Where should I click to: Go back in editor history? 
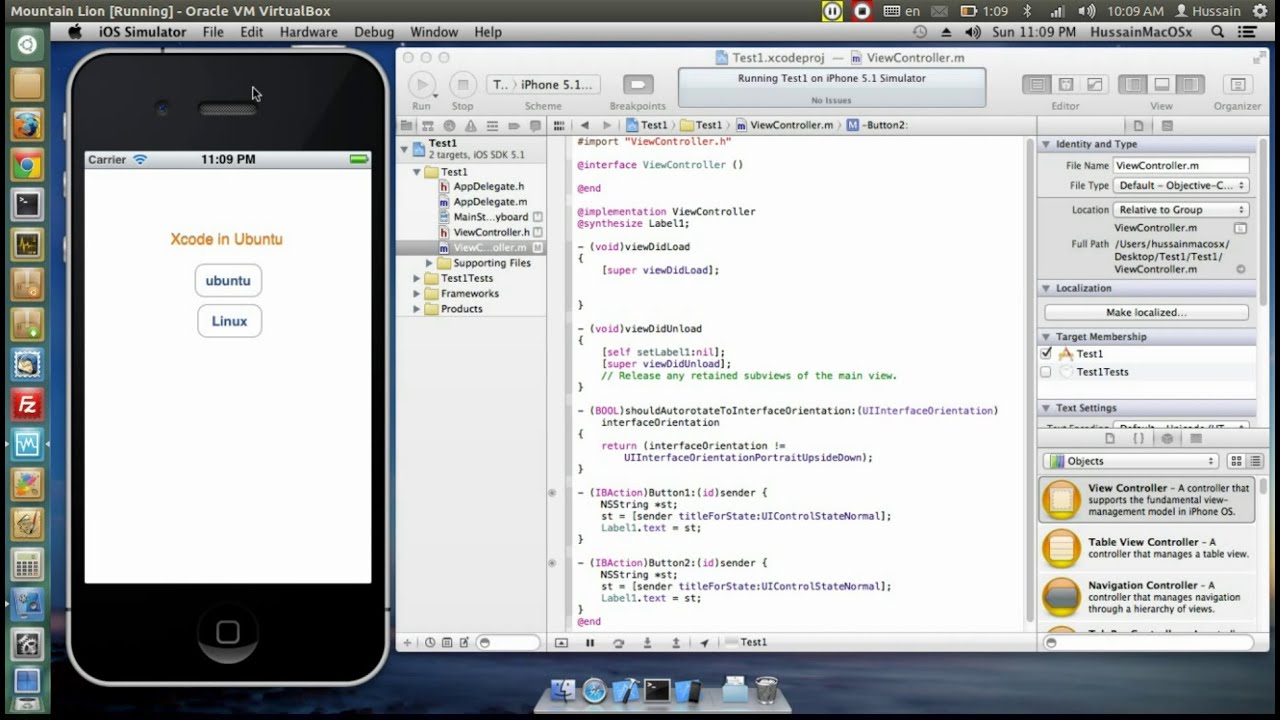pyautogui.click(x=585, y=126)
